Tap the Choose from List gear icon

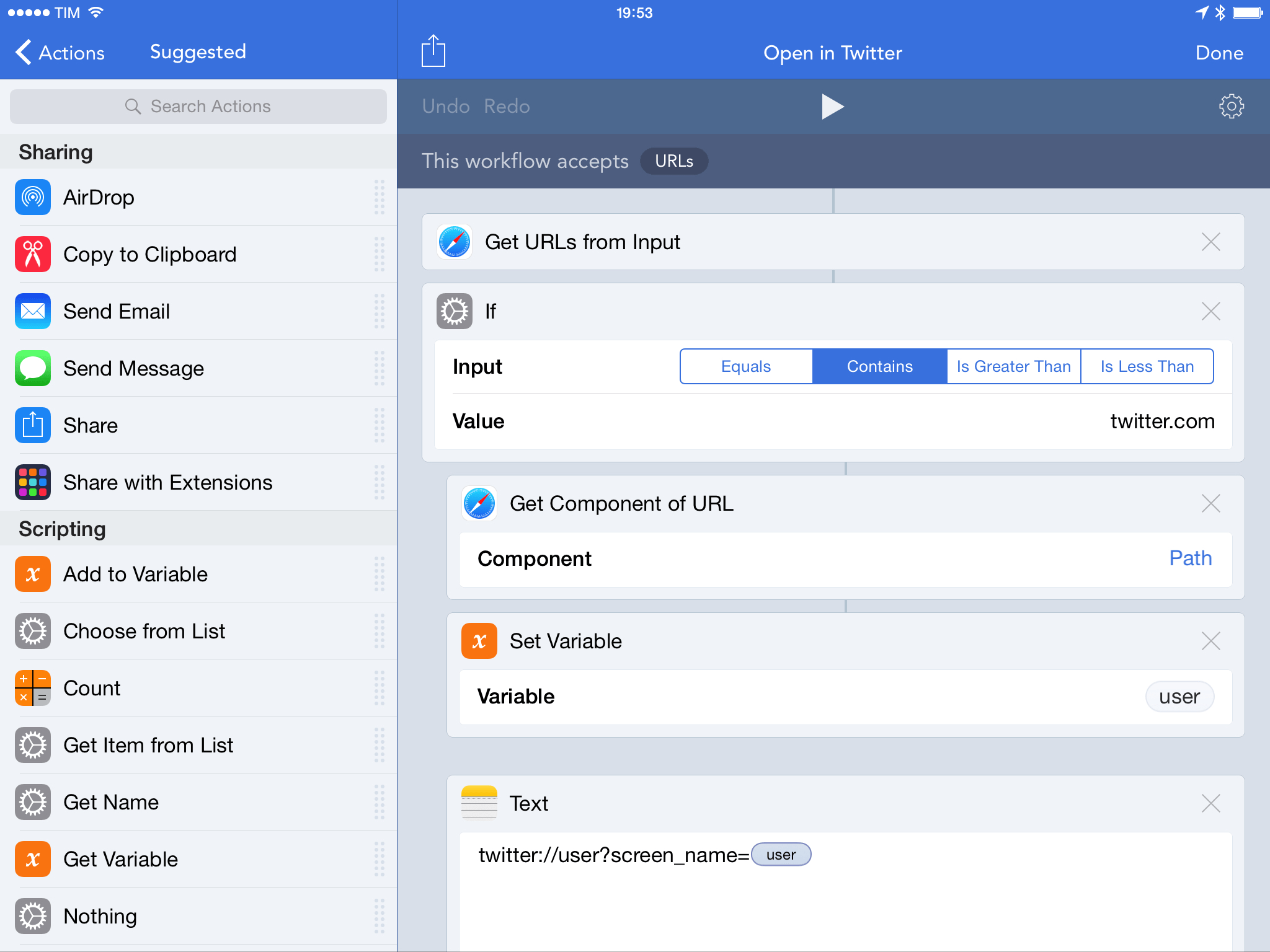pyautogui.click(x=33, y=631)
